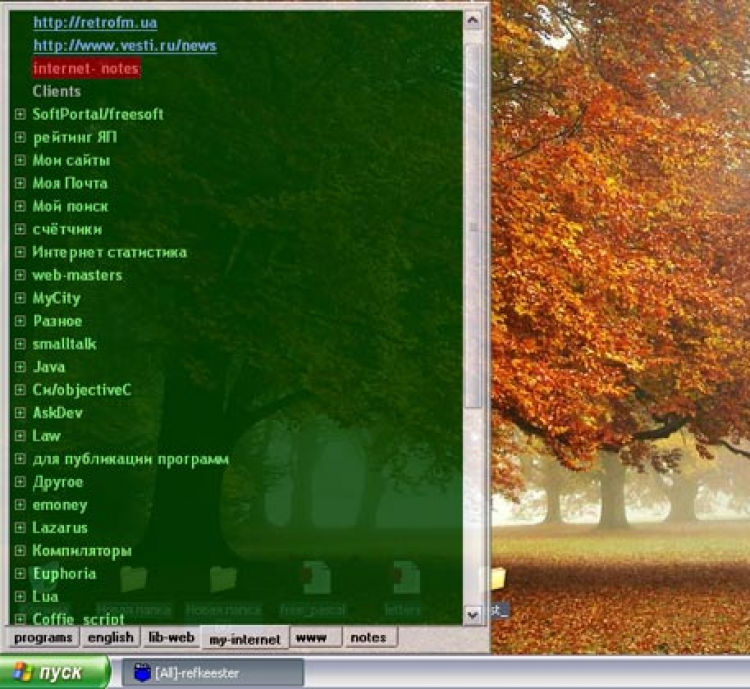Expand the Другое node
Viewport: 750px width, 689px height.
pos(20,481)
